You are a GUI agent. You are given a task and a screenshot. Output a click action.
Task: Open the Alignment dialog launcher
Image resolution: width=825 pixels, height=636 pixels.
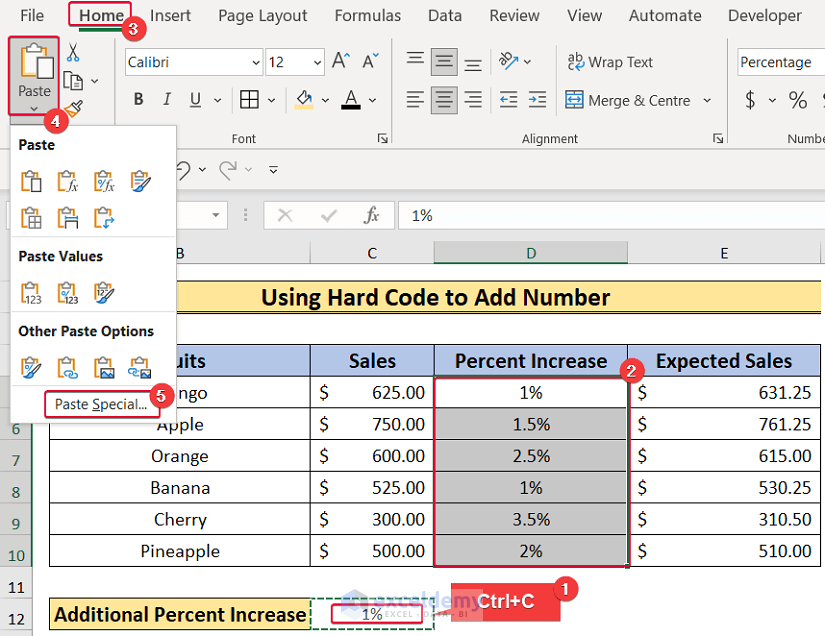pyautogui.click(x=718, y=138)
